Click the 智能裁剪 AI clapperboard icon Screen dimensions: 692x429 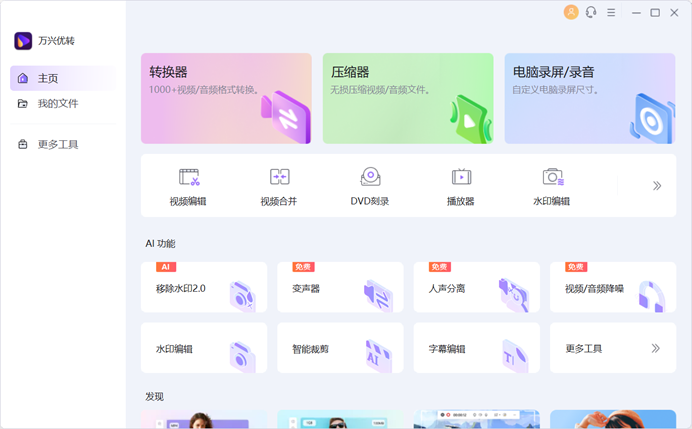(379, 356)
